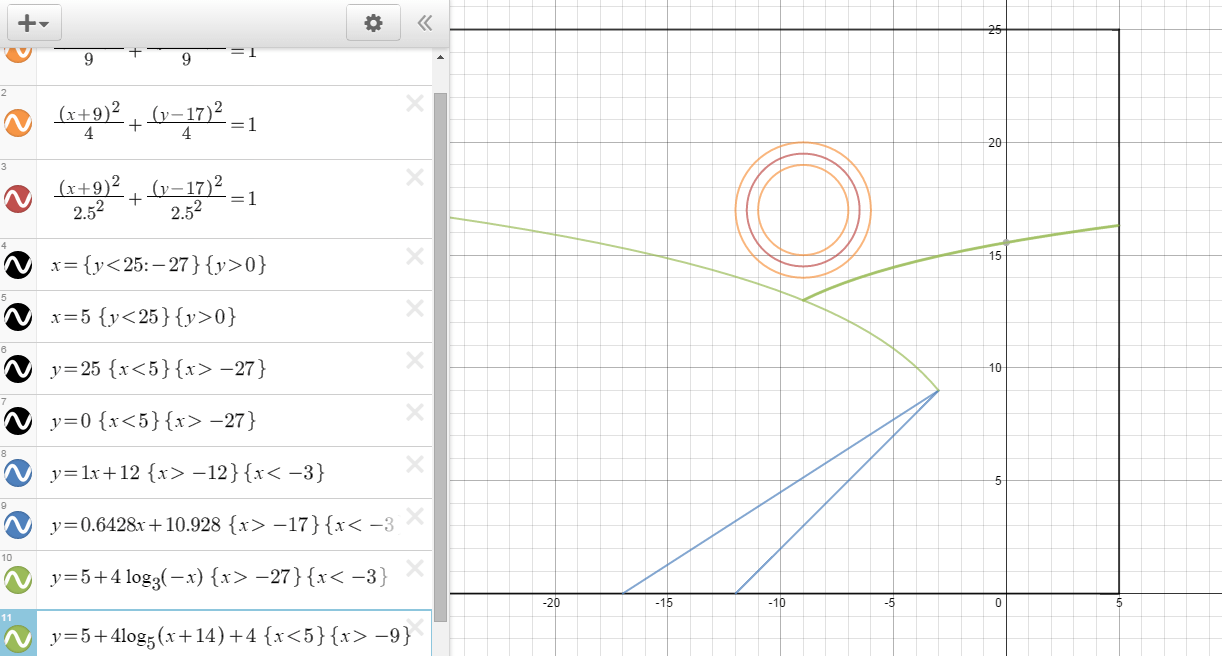Edit expression y=5+4log₃(-x)

pos(219,577)
